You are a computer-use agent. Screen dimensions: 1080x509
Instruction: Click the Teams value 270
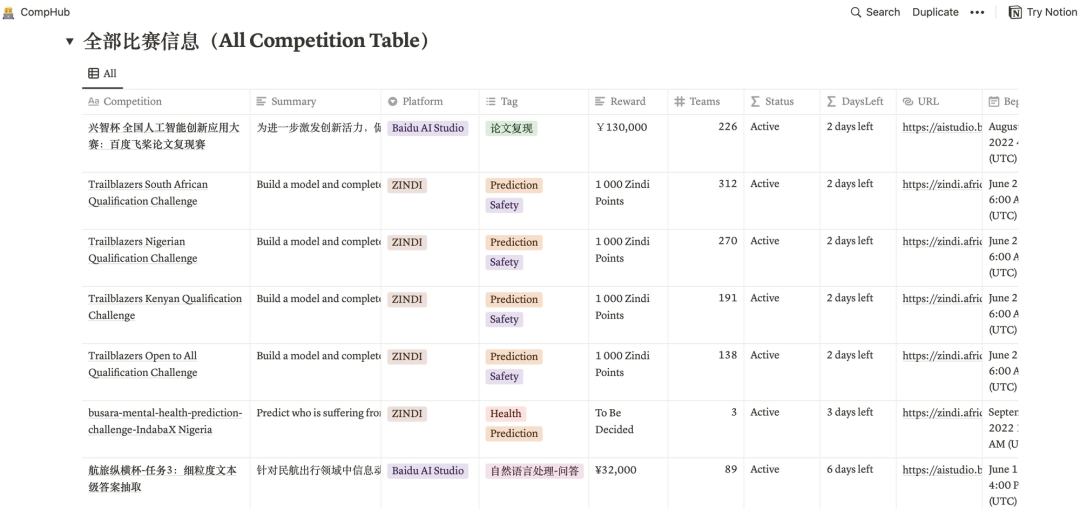(x=727, y=241)
